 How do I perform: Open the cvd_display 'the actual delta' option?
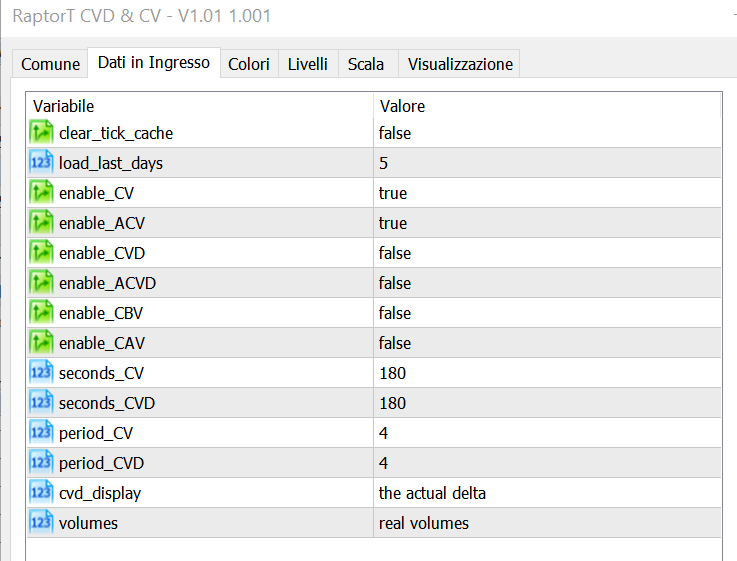432,493
